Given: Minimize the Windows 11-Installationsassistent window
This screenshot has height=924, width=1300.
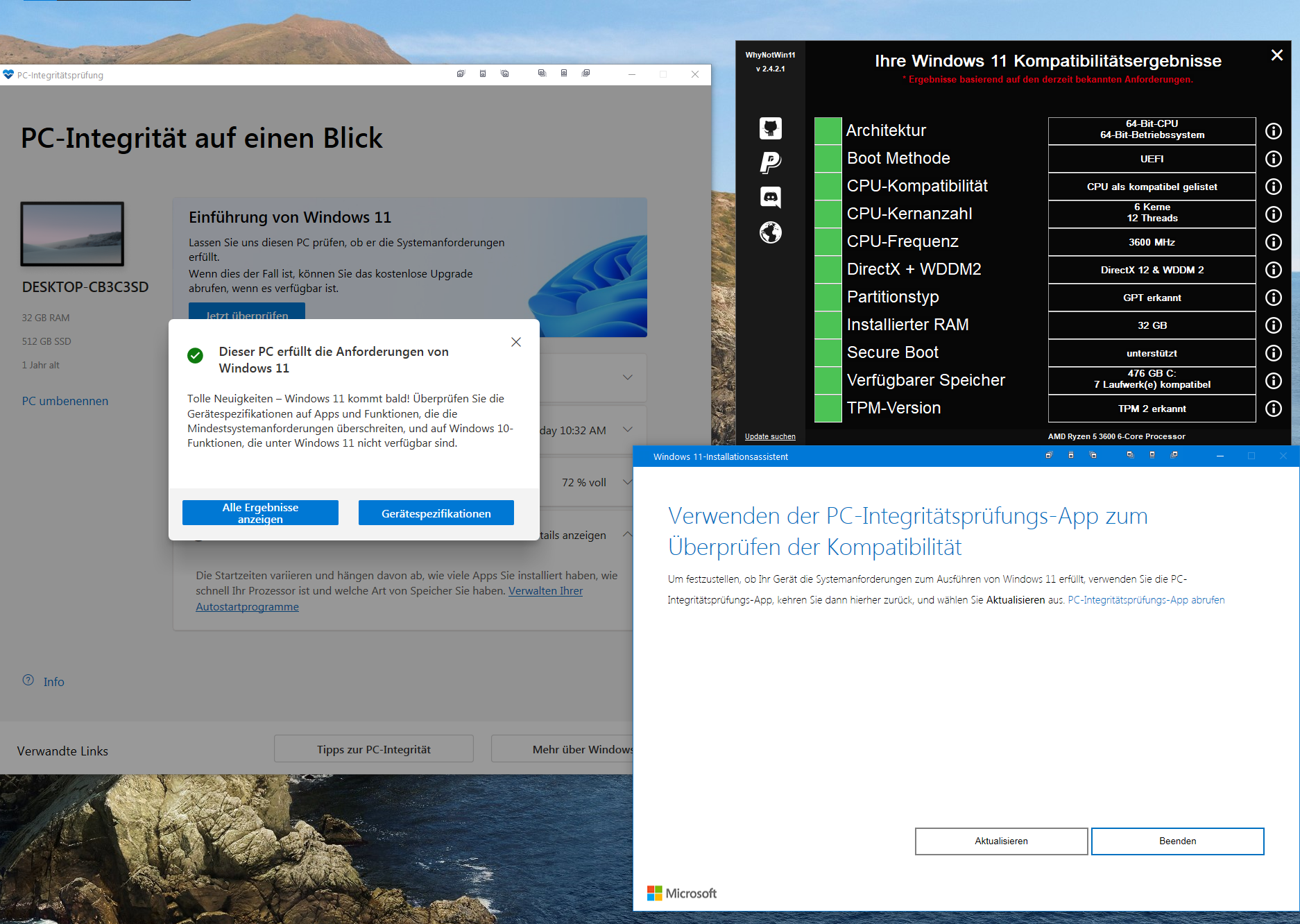Looking at the screenshot, I should click(1220, 456).
